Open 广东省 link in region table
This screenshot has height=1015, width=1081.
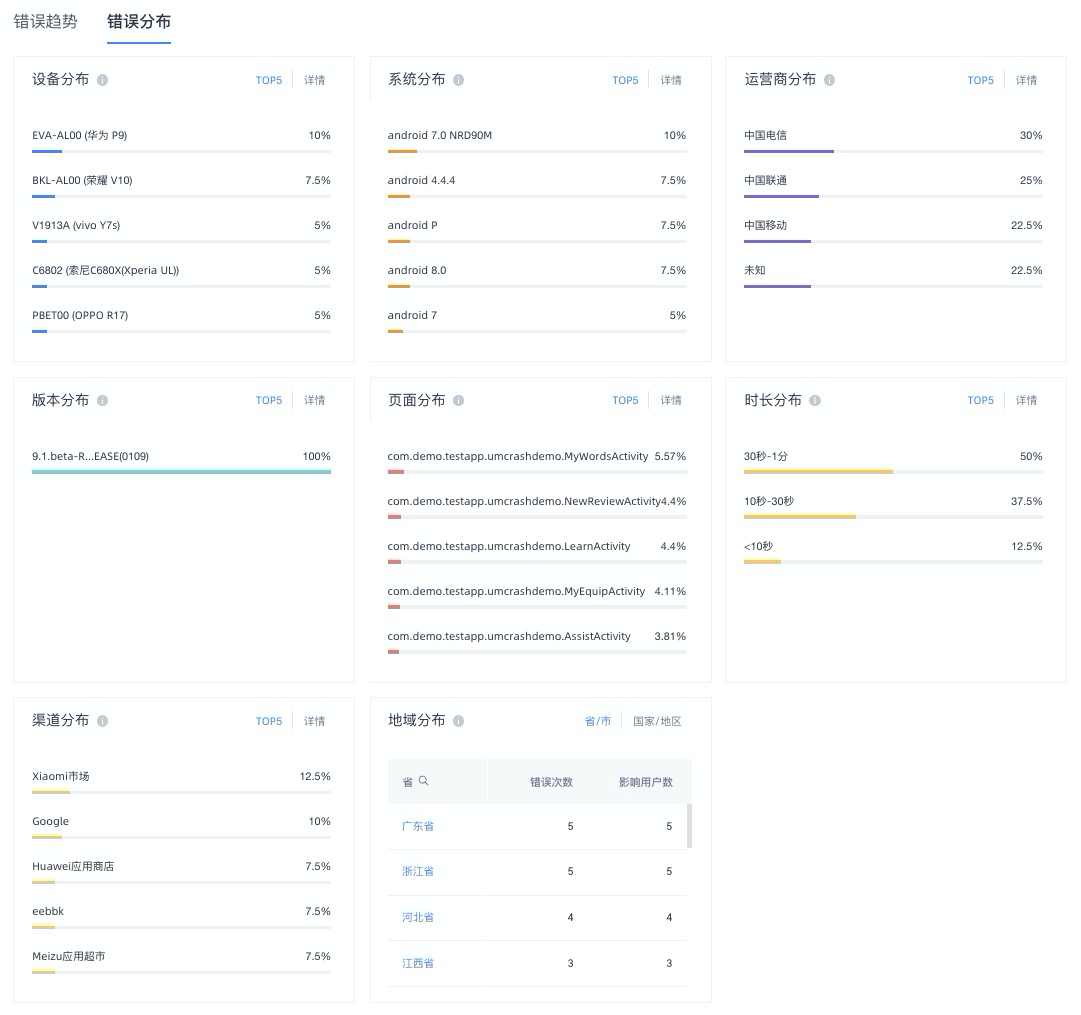click(x=418, y=826)
